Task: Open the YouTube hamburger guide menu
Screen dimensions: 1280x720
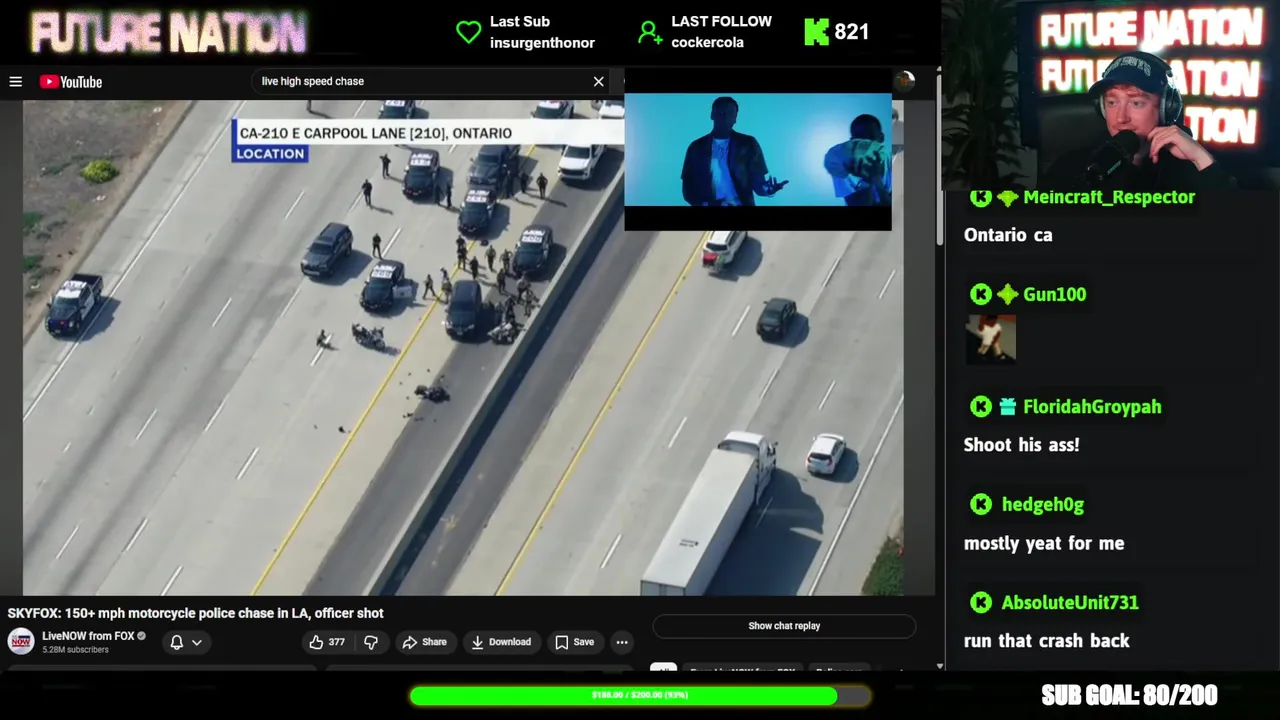Action: 16,82
